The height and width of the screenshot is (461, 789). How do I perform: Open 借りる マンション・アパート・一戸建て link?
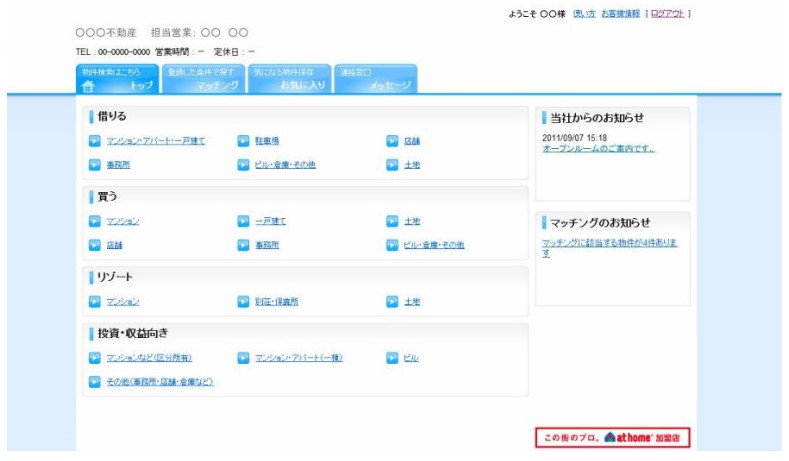(x=155, y=141)
